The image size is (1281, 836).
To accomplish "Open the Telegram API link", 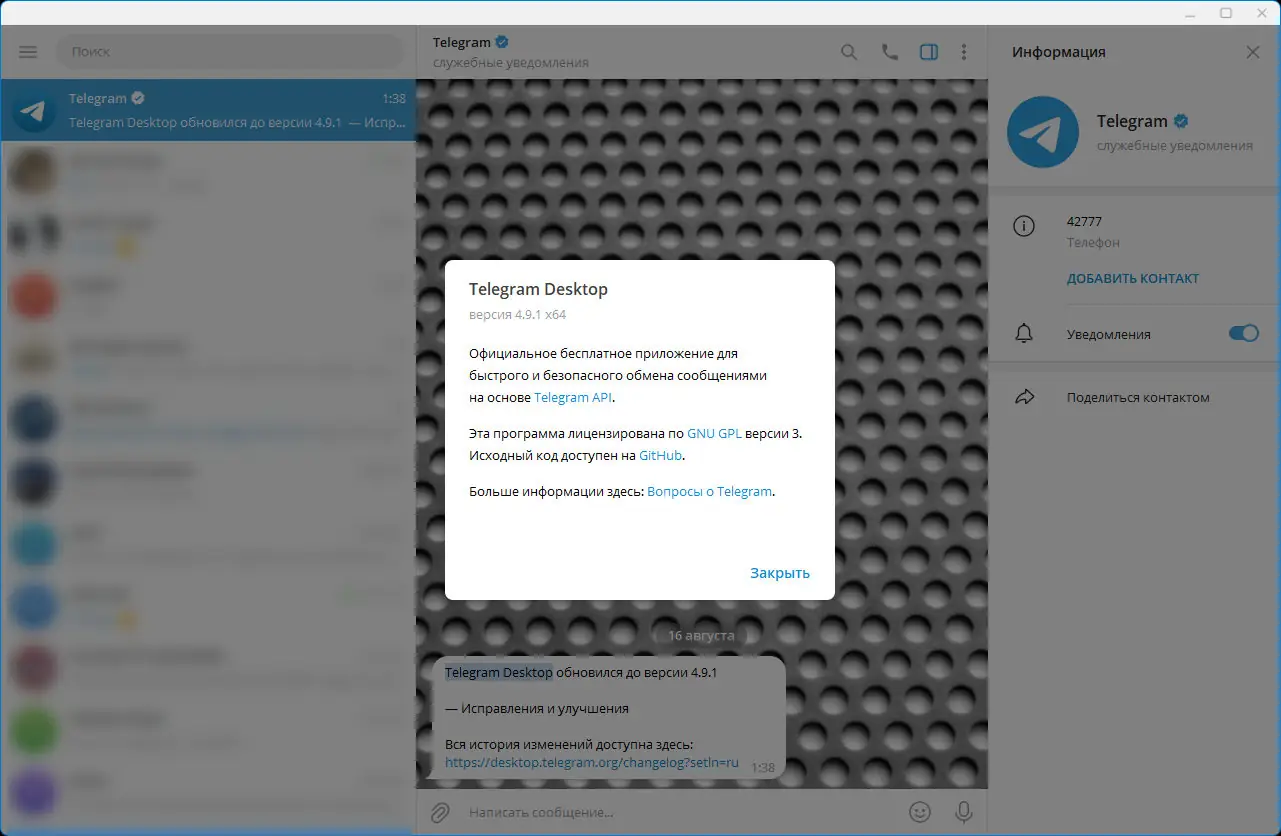I will [x=573, y=397].
